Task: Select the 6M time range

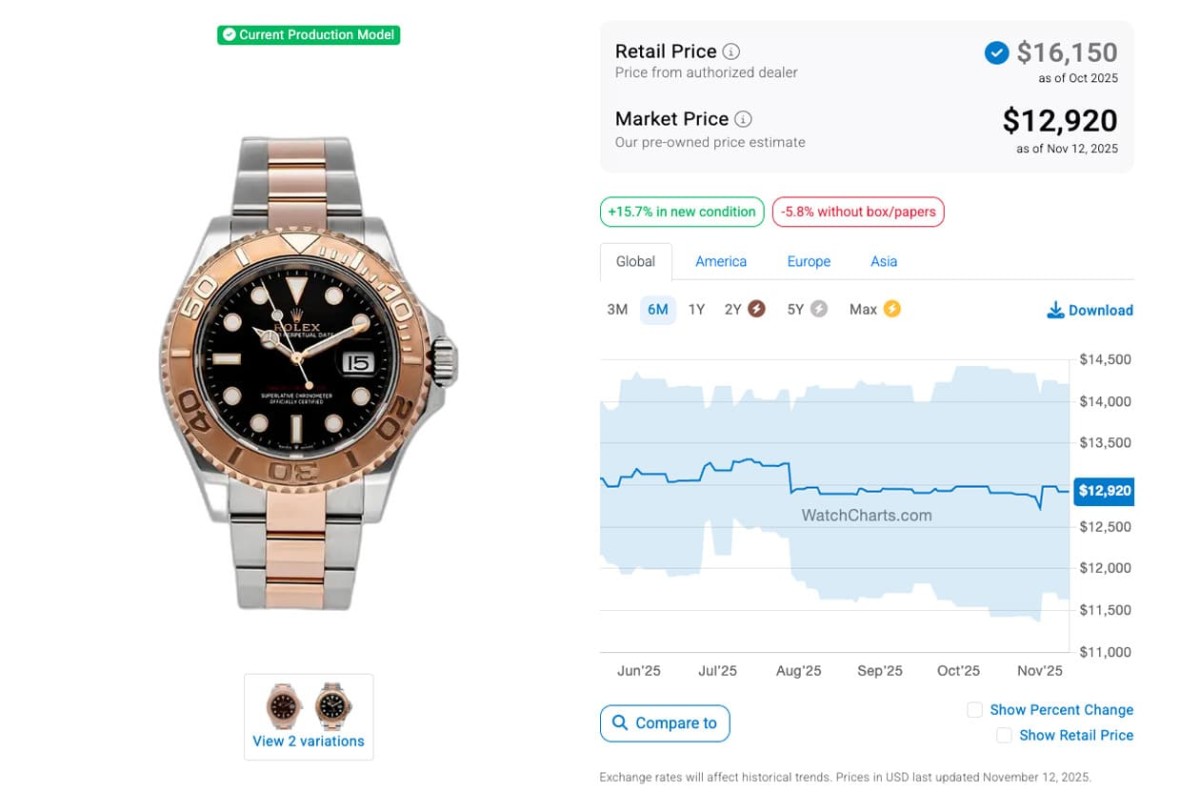Action: (x=657, y=310)
